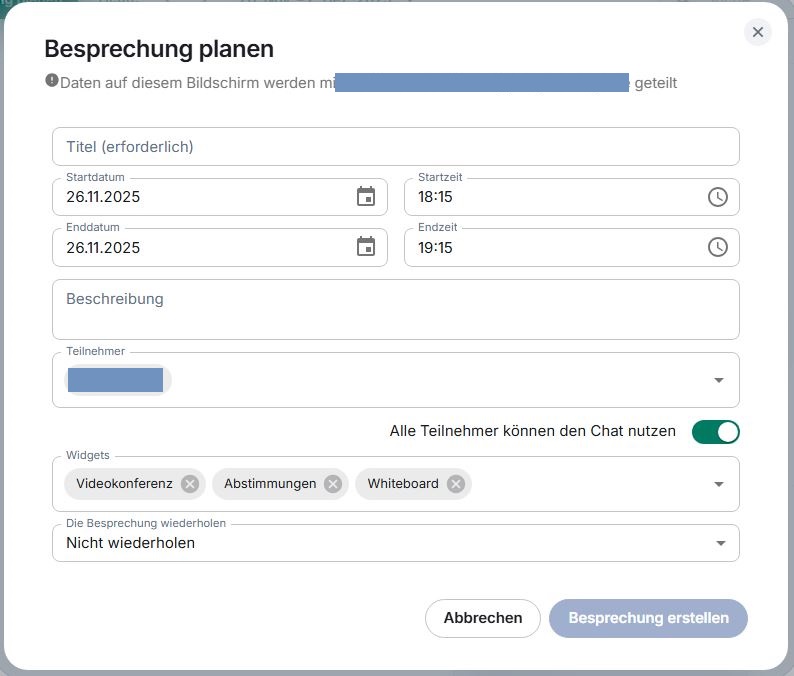This screenshot has height=676, width=794.
Task: Focus the Titel (erforderlich) input field
Action: pos(395,147)
